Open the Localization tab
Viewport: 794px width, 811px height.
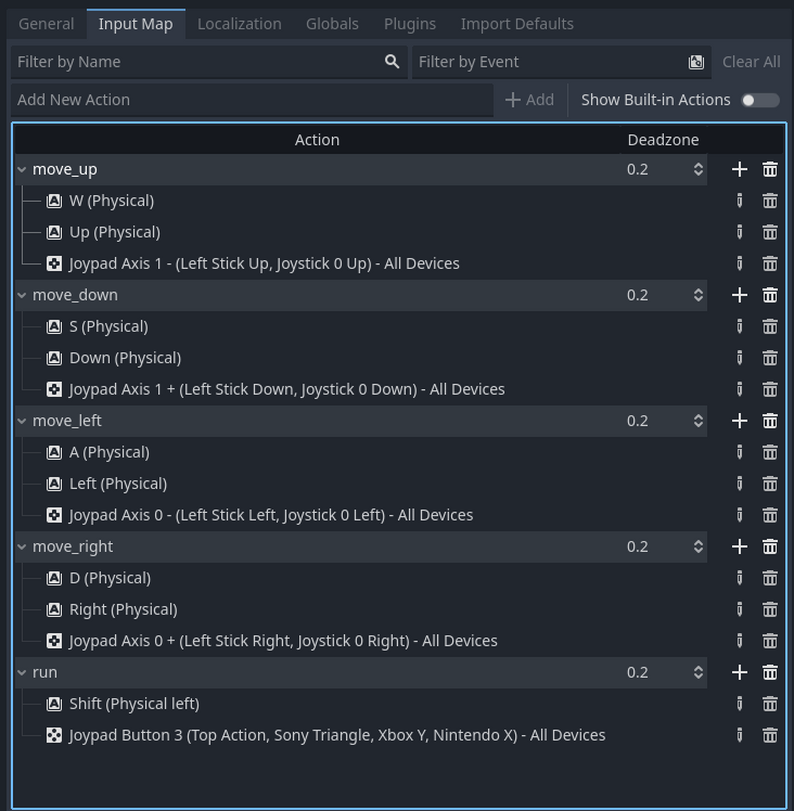point(239,24)
